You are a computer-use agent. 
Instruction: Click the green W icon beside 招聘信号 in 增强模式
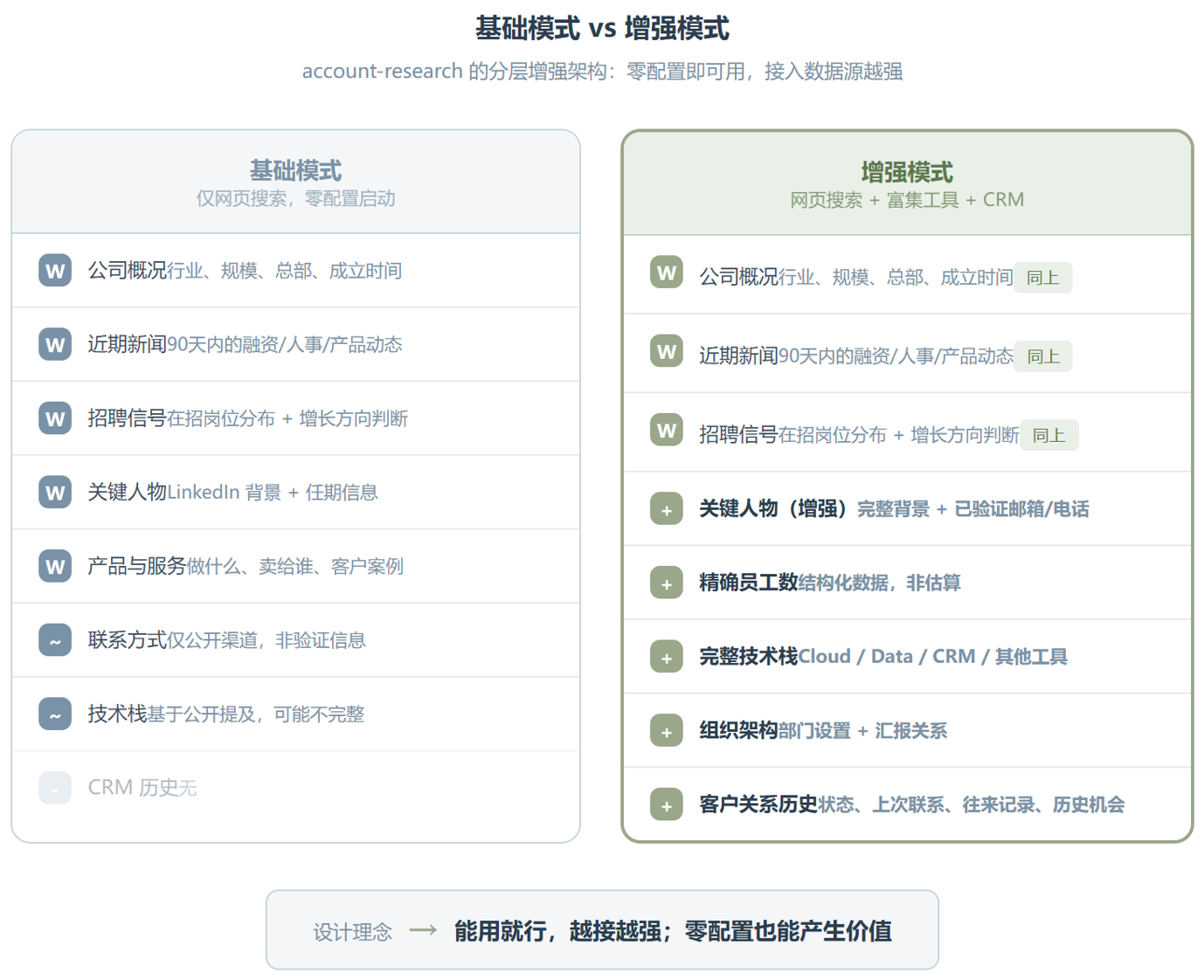pyautogui.click(x=667, y=430)
